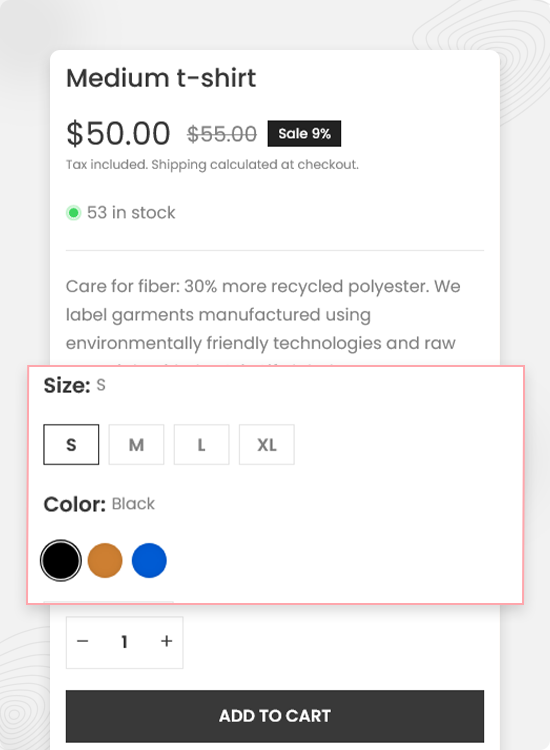Screen dimensions: 550x750
Task: Choose the M size option
Action: [x=136, y=444]
